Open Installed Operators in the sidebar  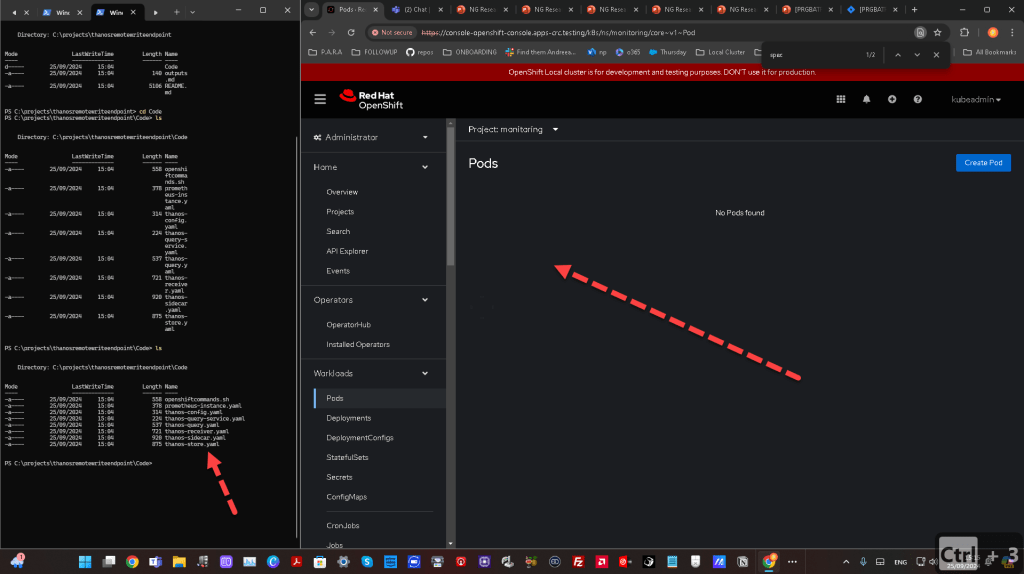pyautogui.click(x=358, y=344)
